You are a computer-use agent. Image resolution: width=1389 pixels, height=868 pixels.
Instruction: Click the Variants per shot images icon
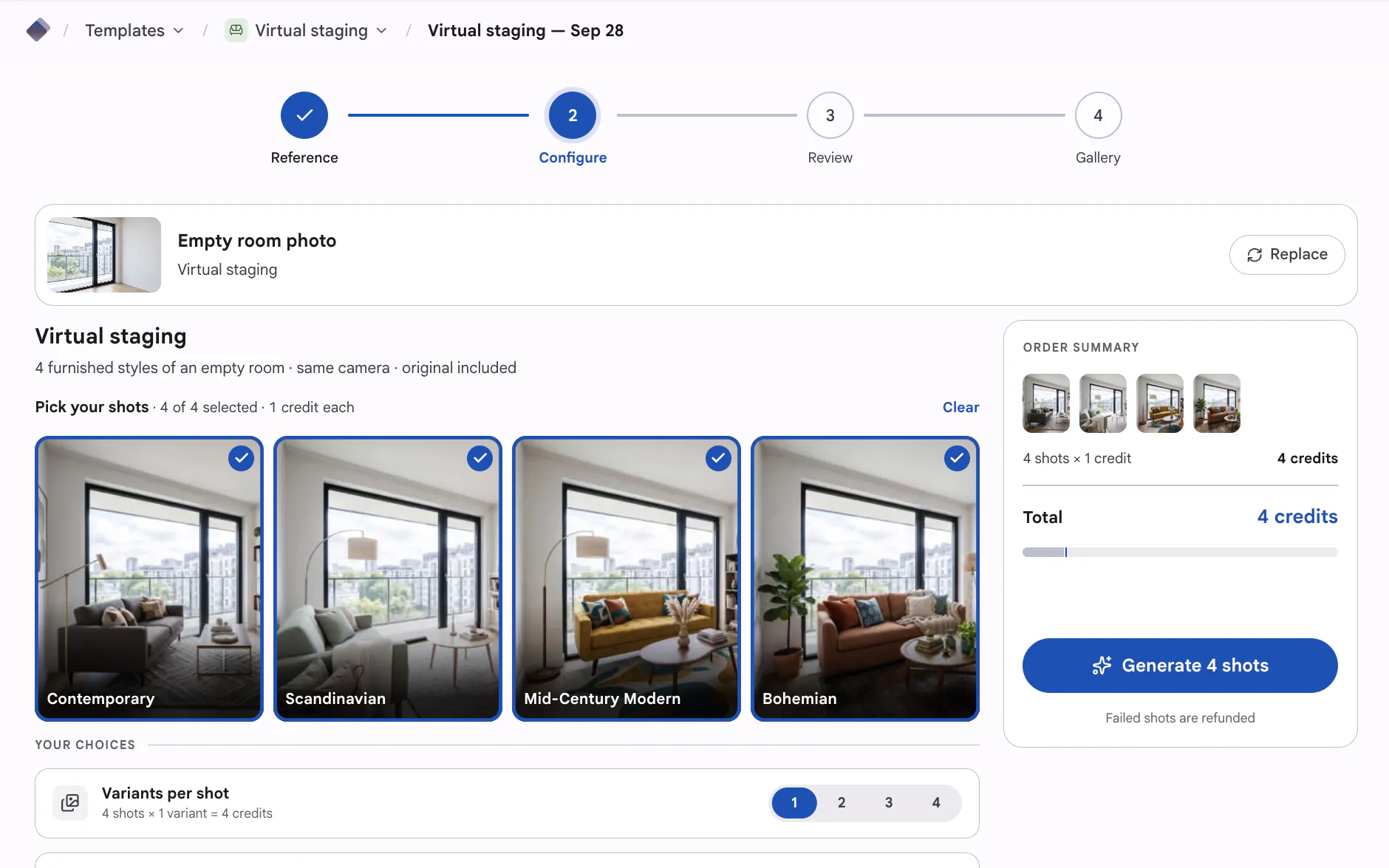(x=70, y=803)
